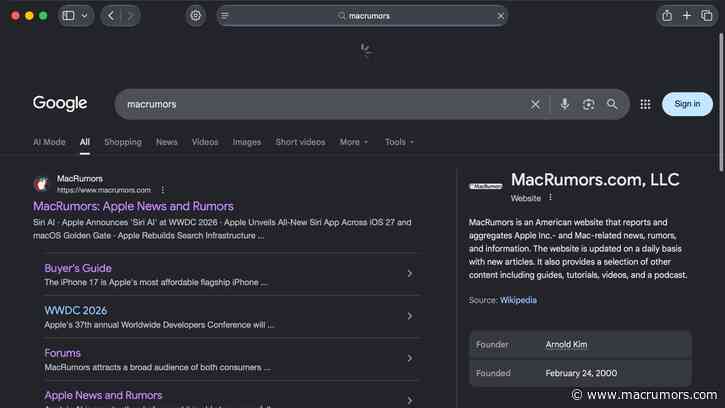725x408 pixels.
Task: Switch to the Short videos tab
Action: click(x=300, y=142)
